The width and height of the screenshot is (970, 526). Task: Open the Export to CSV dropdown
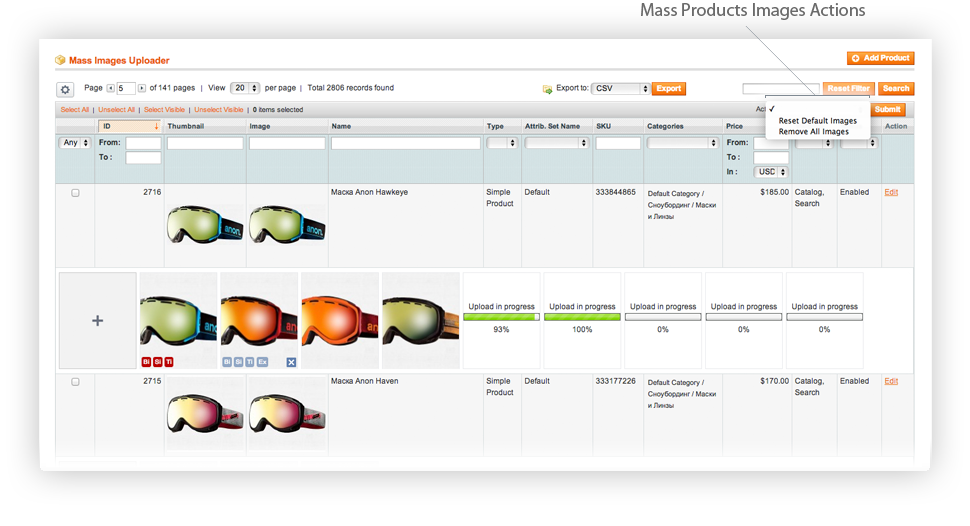click(x=620, y=89)
